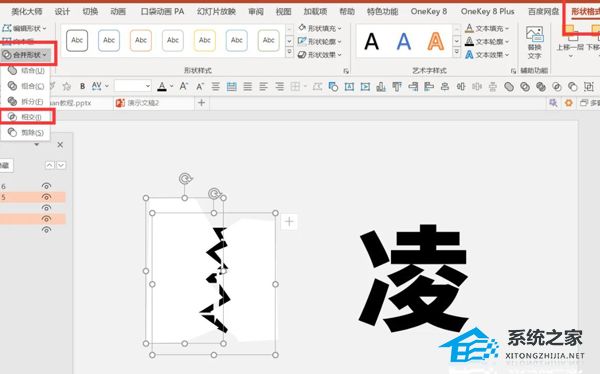Screen dimensions: 600x374
Task: Toggle bold B in quick toolbar
Action: [82, 87]
